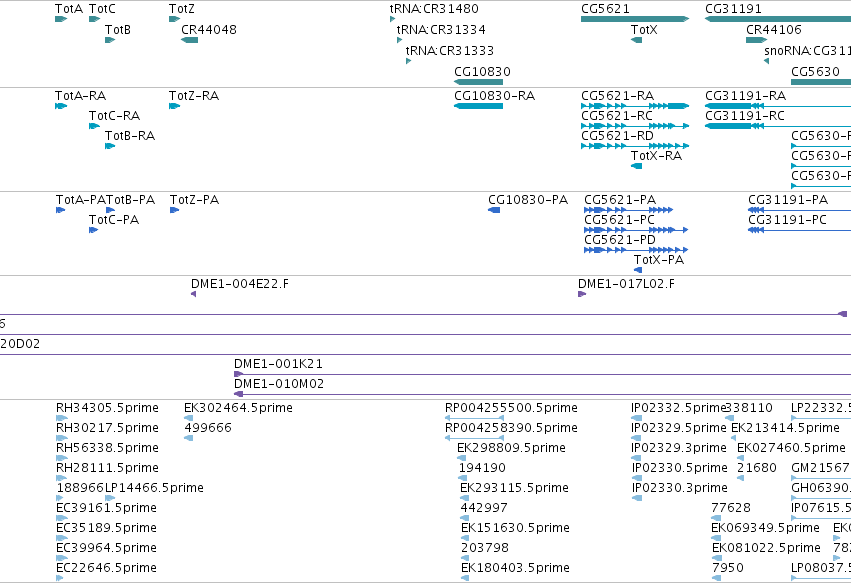Select the CG5621-RC transcript label

click(617, 116)
